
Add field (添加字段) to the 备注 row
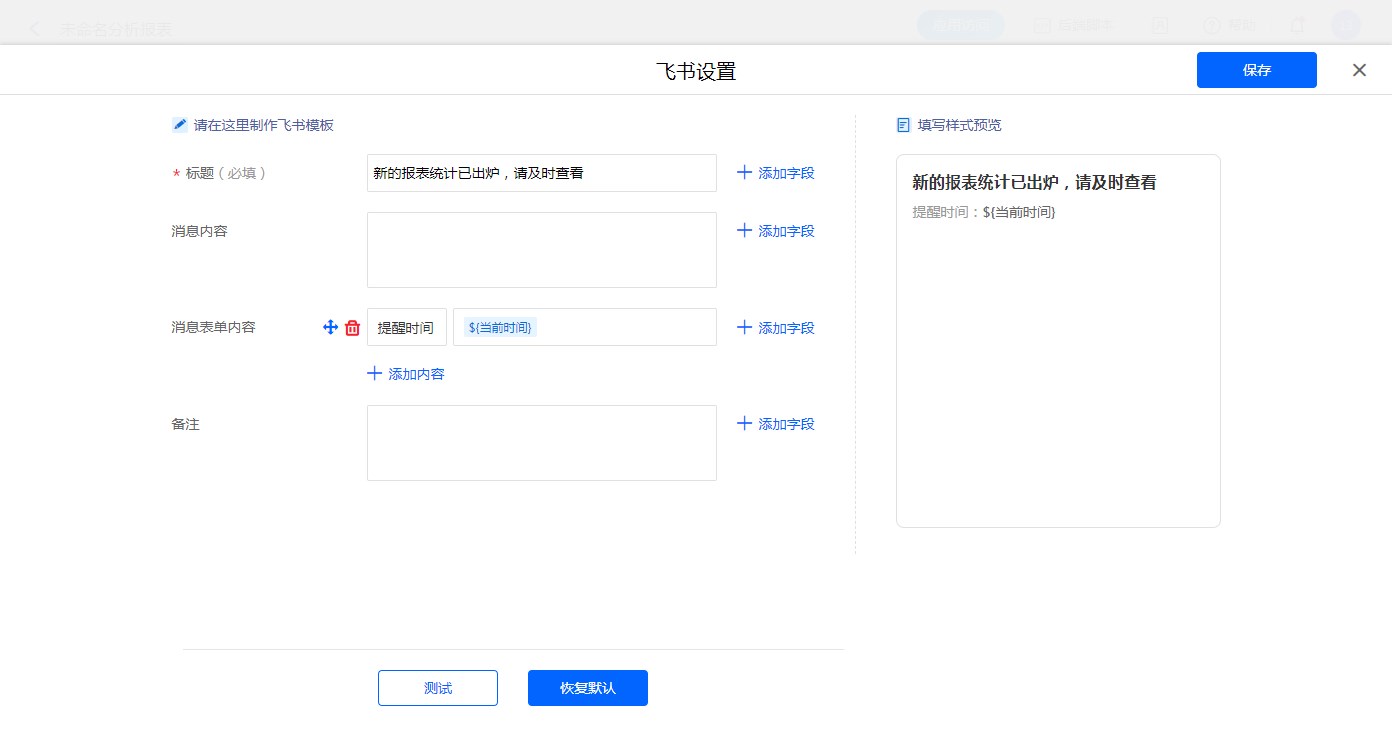click(776, 424)
